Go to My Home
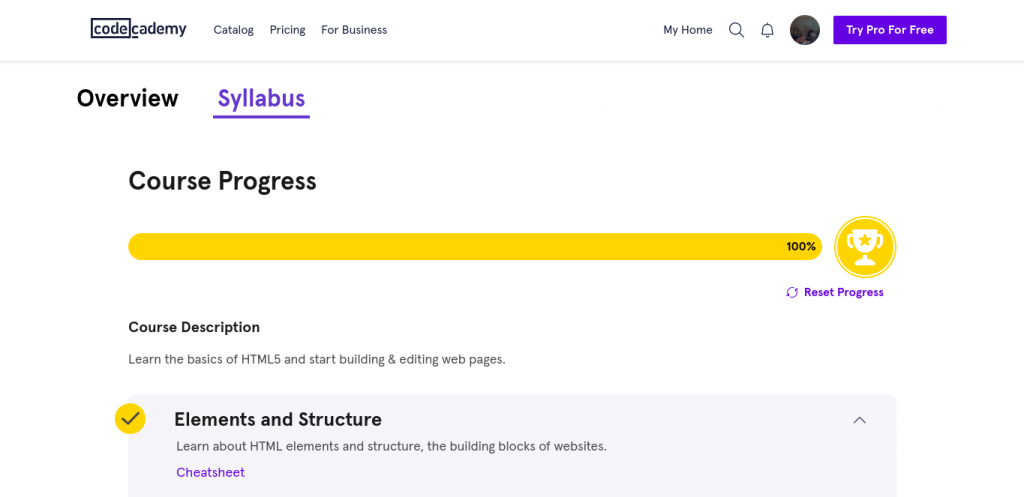The width and height of the screenshot is (1024, 497). (x=688, y=30)
